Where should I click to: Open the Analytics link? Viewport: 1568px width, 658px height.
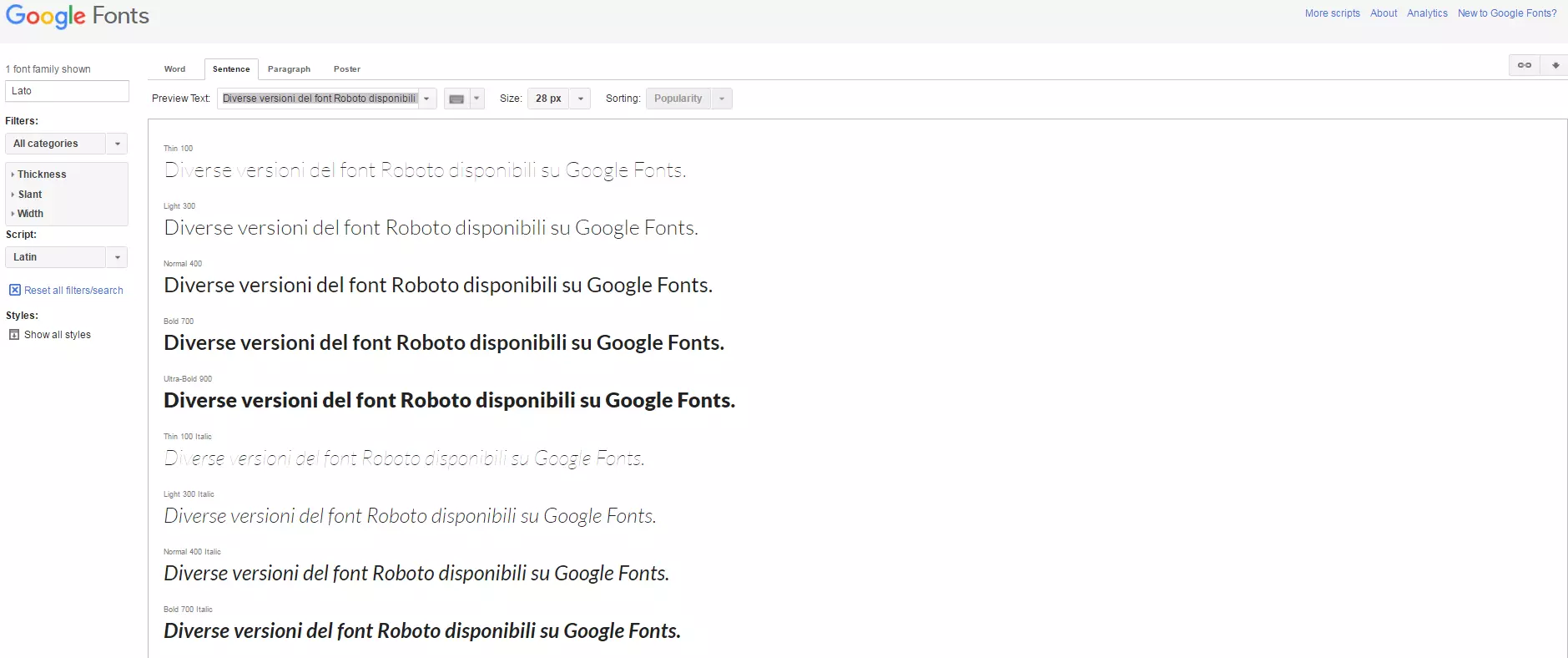(x=1427, y=13)
